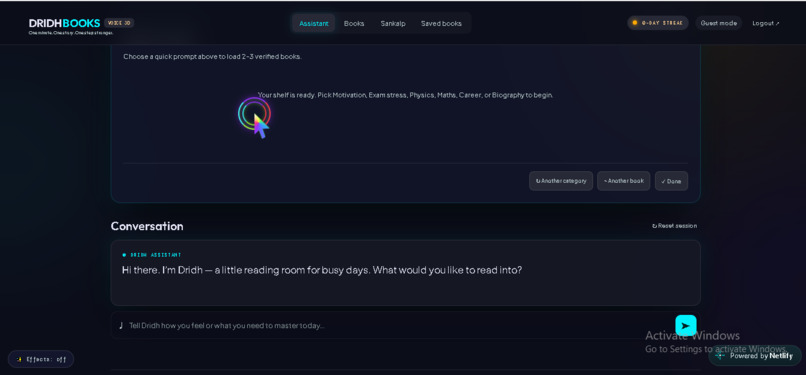Screen dimensions: 806x375
Task: Toggle Guest mode pill
Action: click(719, 23)
